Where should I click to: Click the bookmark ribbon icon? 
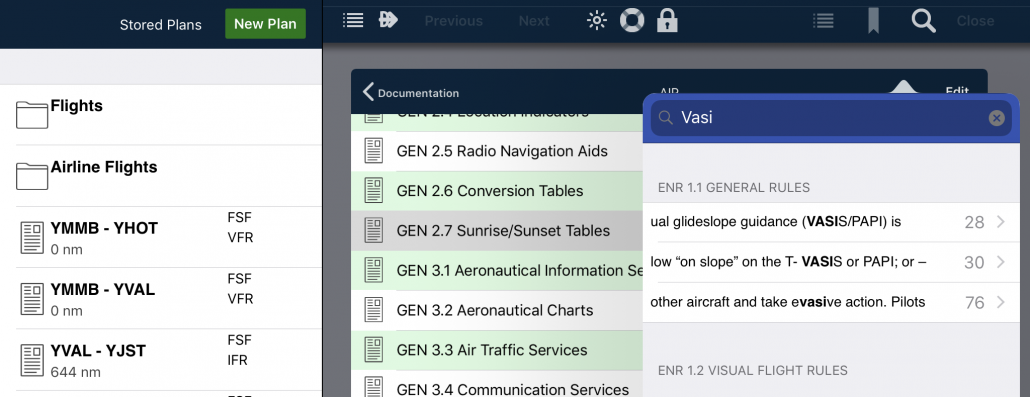873,21
